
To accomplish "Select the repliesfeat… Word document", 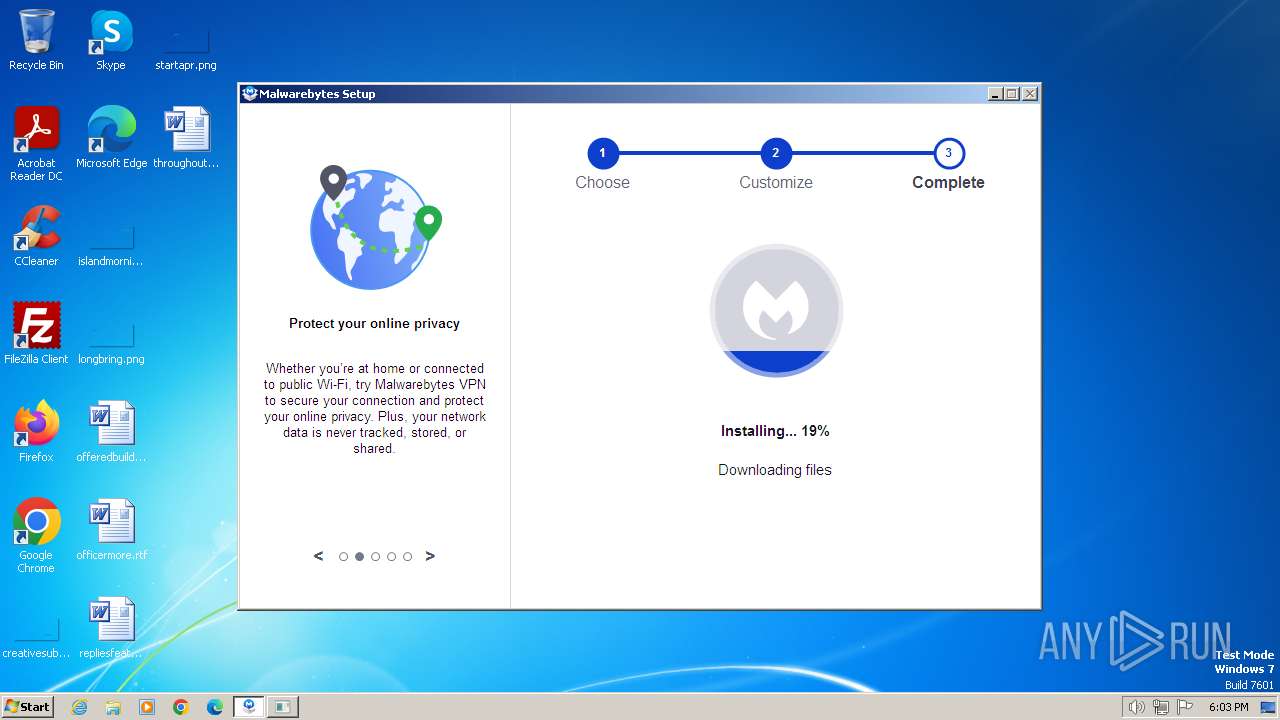I will tap(111, 628).
